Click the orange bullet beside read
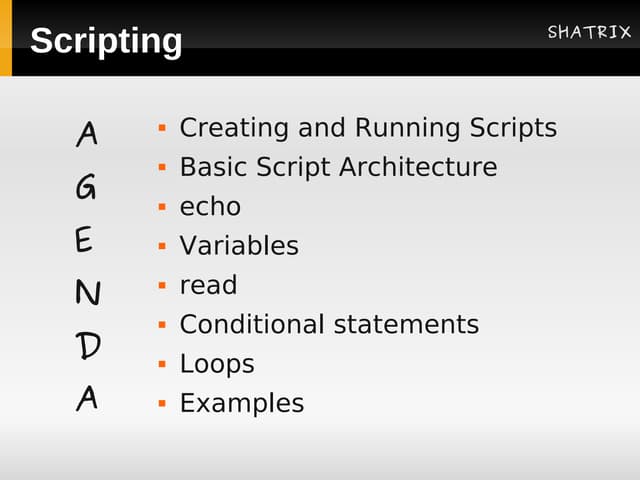Screen dimensions: 640x480 click(x=160, y=285)
